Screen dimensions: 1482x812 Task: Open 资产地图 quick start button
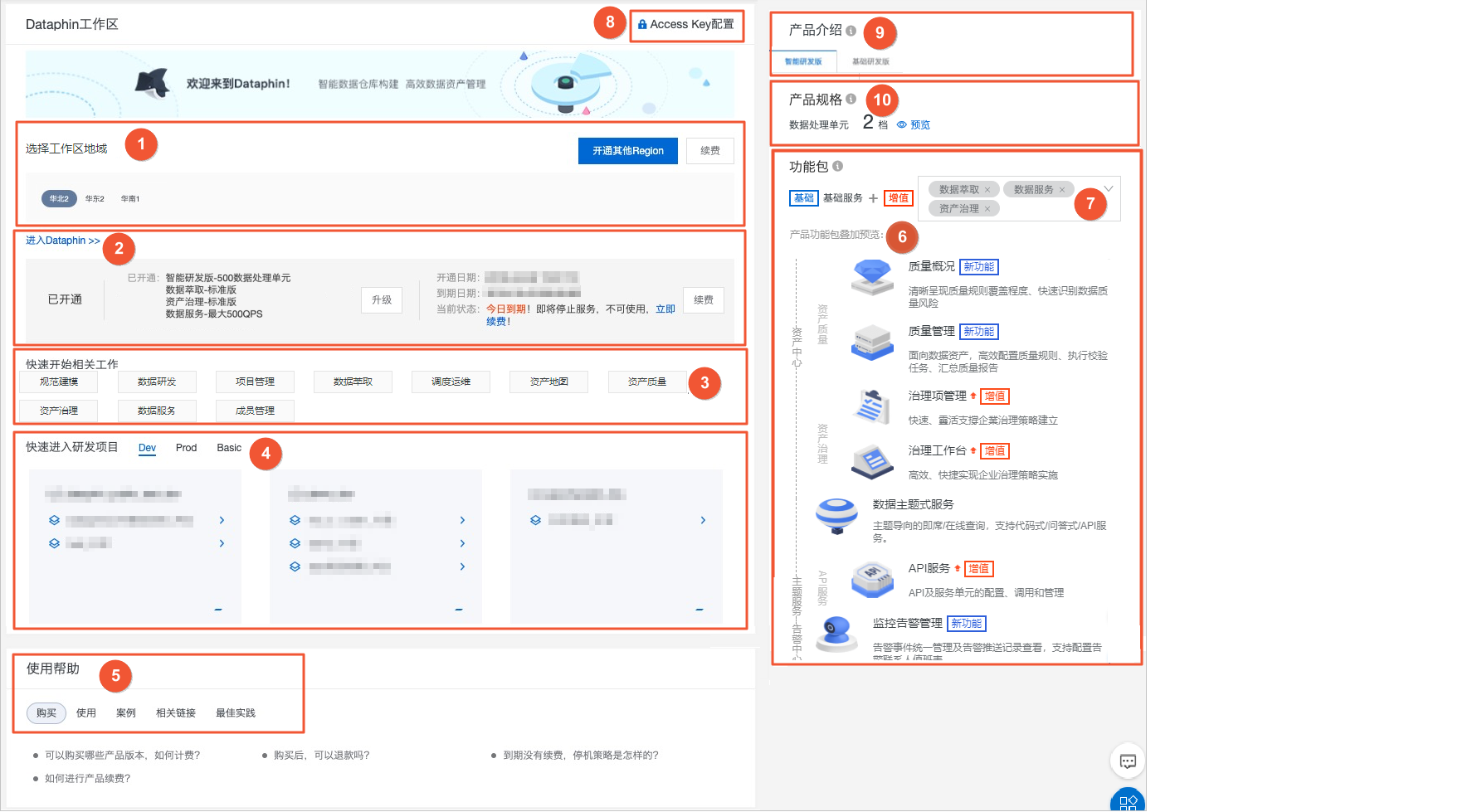click(549, 382)
